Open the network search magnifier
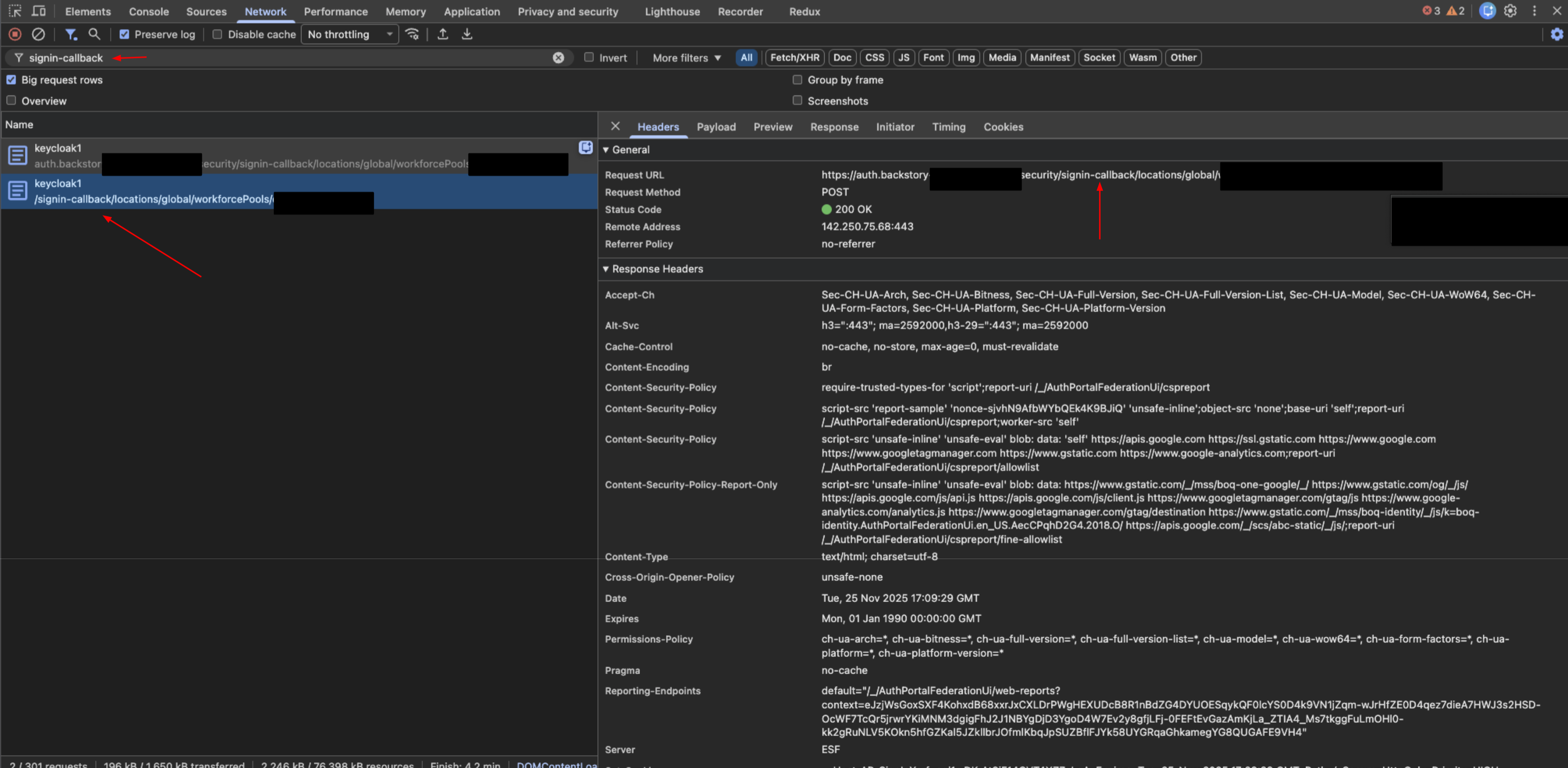1568x768 pixels. click(94, 35)
